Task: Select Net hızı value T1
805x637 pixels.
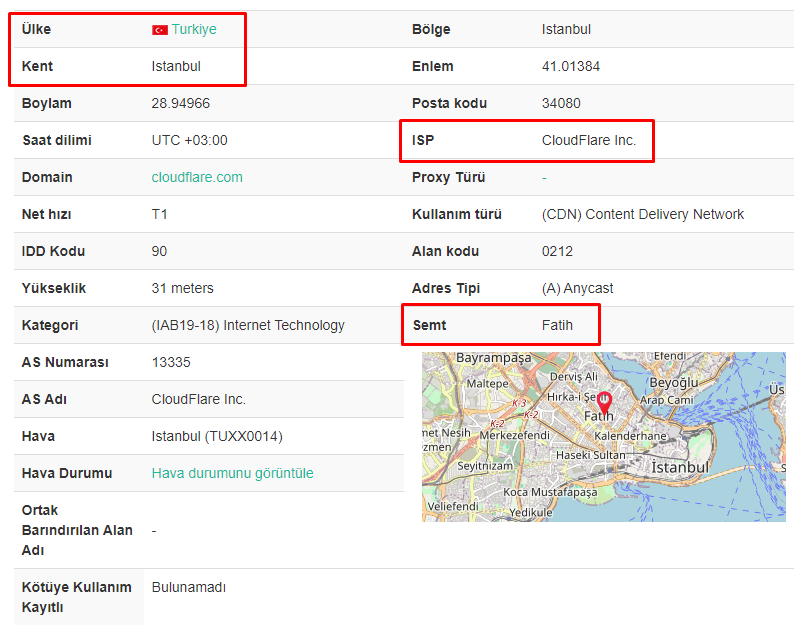Action: 159,214
